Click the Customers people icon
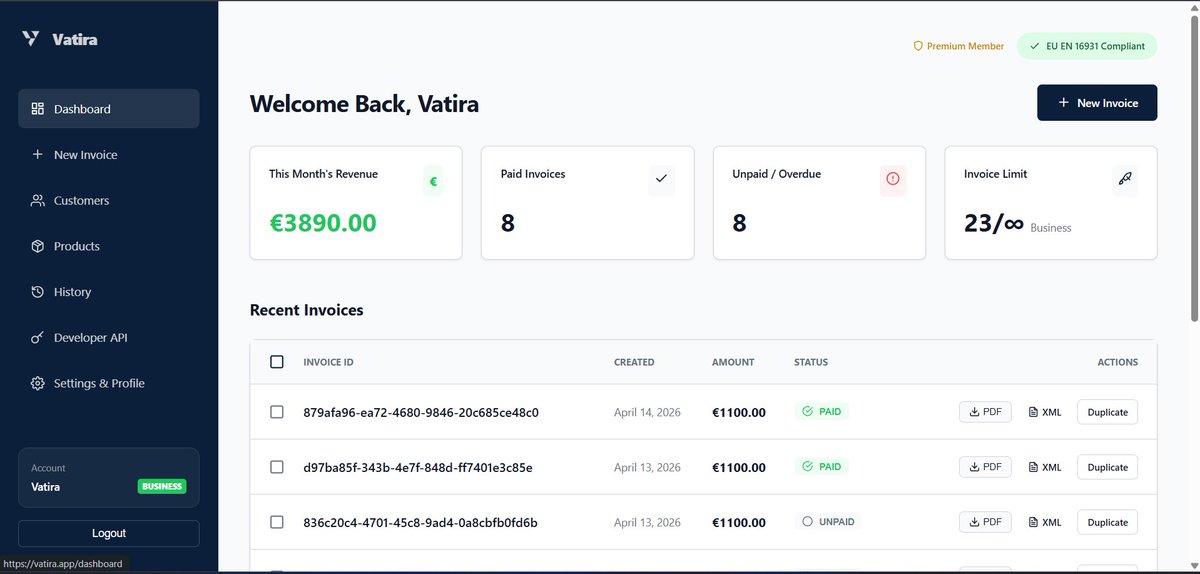Viewport: 1200px width, 574px height. click(x=37, y=200)
